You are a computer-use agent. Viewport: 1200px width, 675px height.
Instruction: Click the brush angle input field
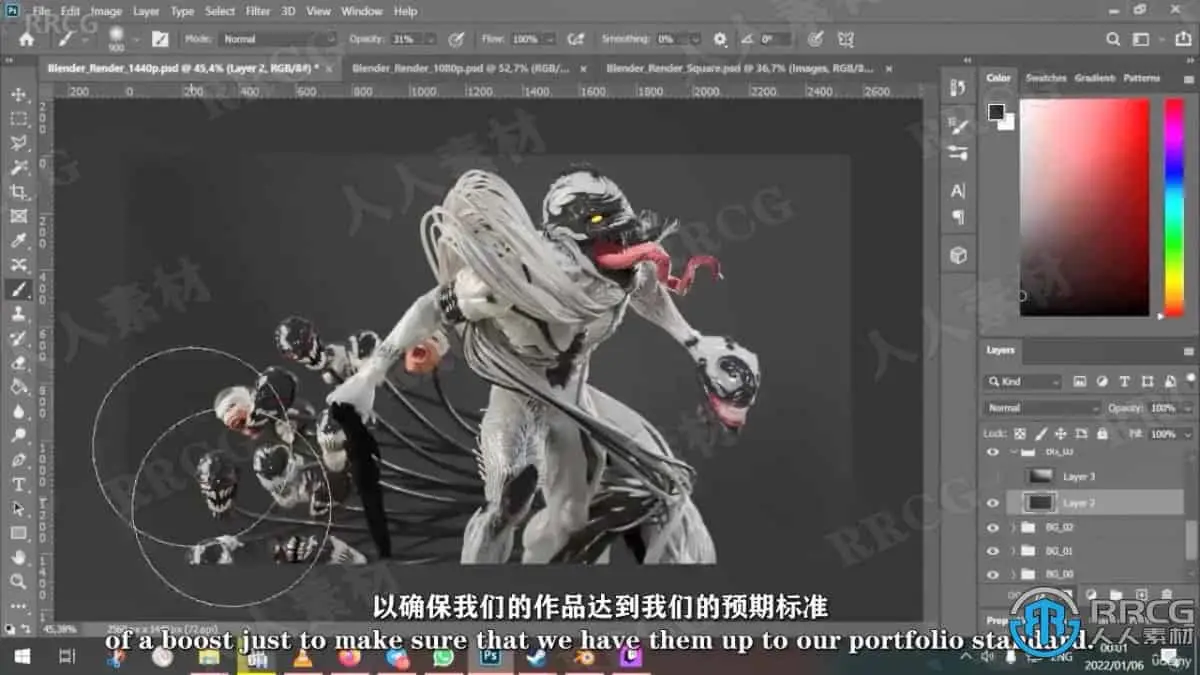(777, 39)
